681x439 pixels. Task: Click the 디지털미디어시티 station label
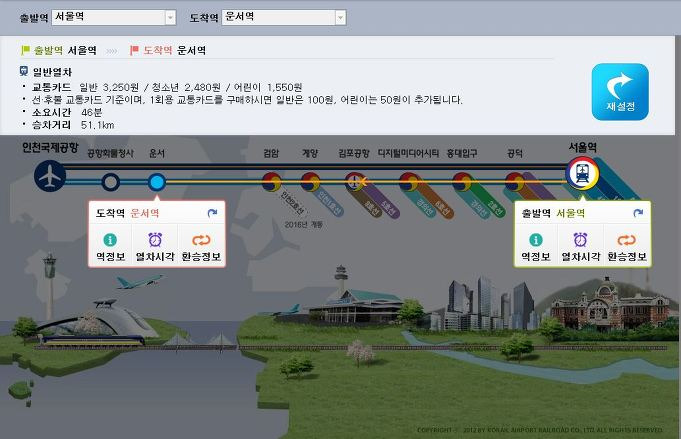[x=408, y=153]
